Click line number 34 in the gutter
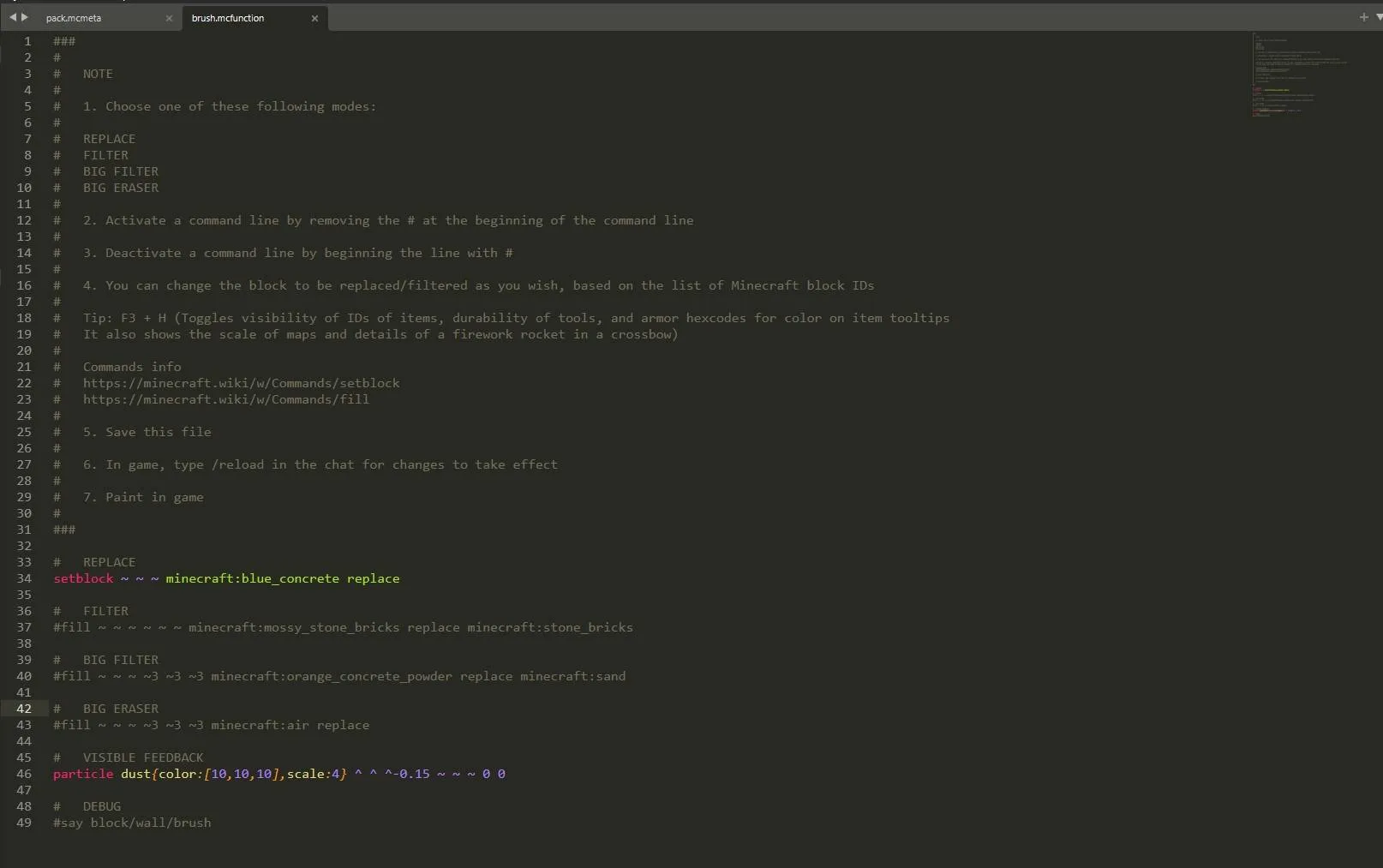 point(24,578)
